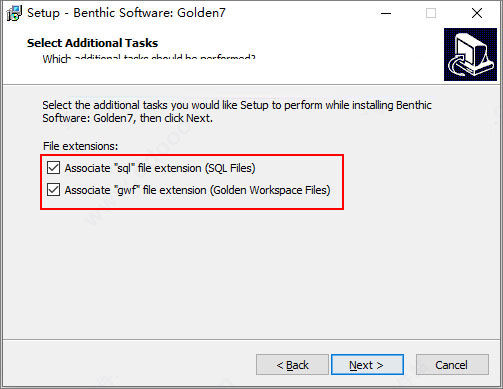Screen dimensions: 503x389
Task: Click the computer installer graphic at top right
Action: coord(470,54)
